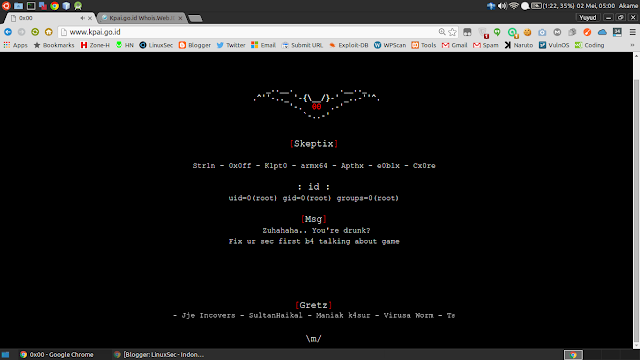
Task: Click the green circular extension with orange badge
Action: (513, 33)
